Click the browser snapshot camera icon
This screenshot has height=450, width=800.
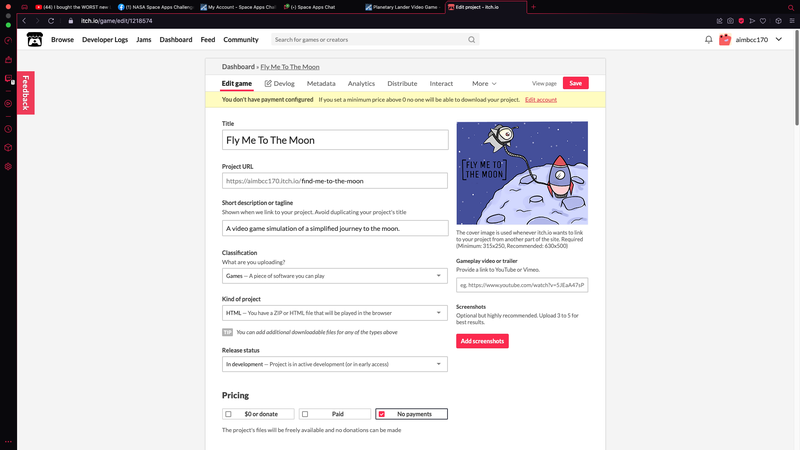tap(730, 21)
